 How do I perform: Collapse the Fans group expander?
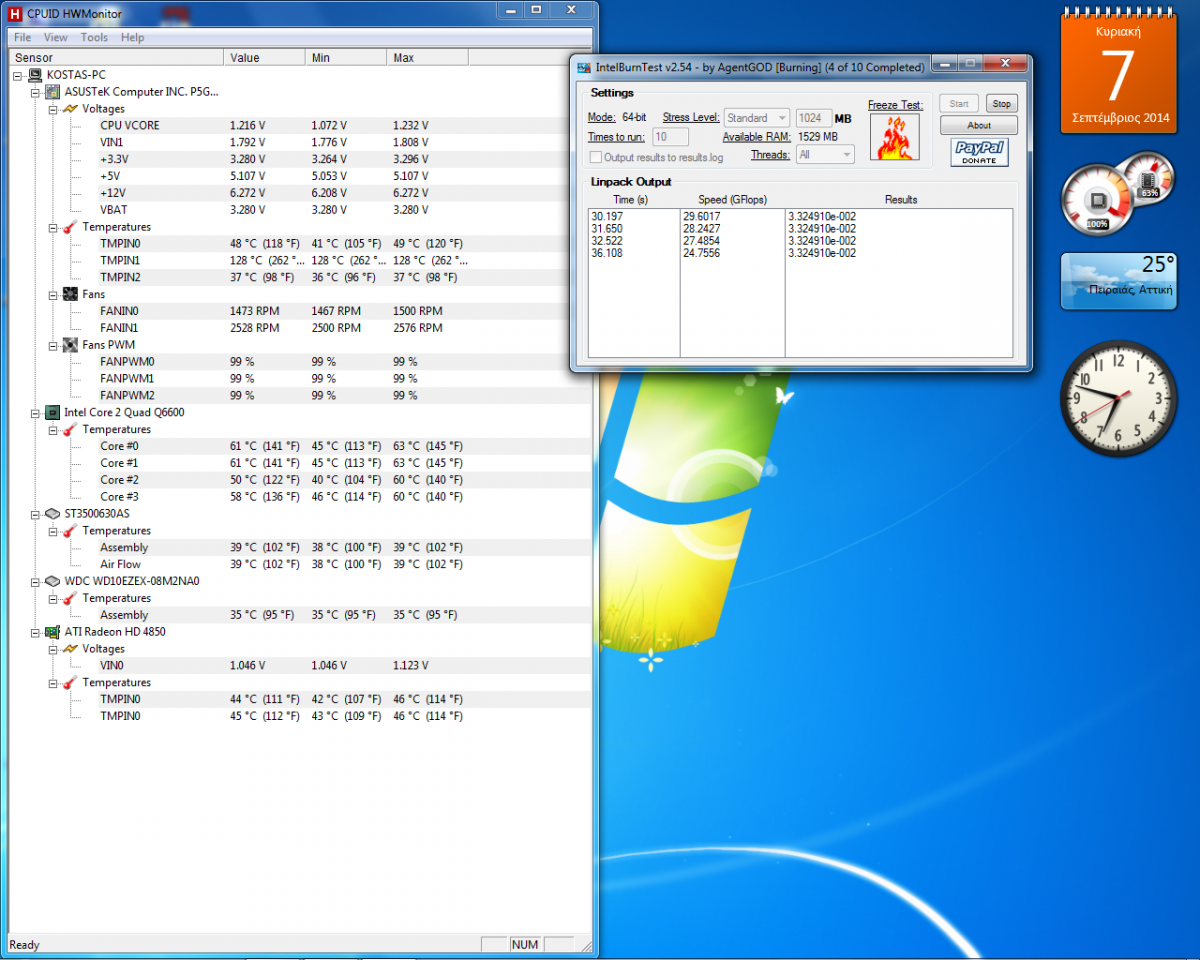pos(53,294)
